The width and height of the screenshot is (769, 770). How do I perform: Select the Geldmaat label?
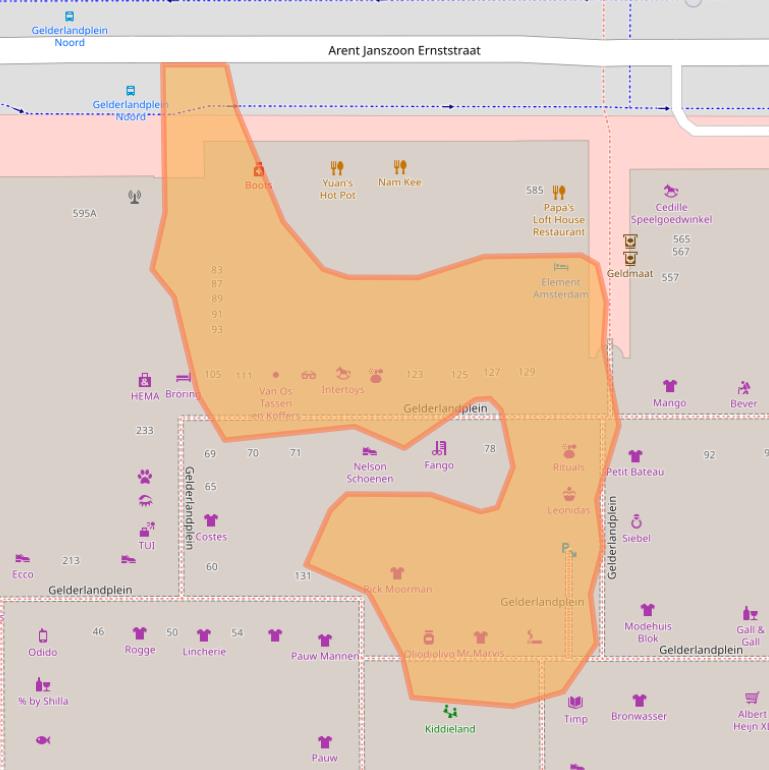pos(629,273)
